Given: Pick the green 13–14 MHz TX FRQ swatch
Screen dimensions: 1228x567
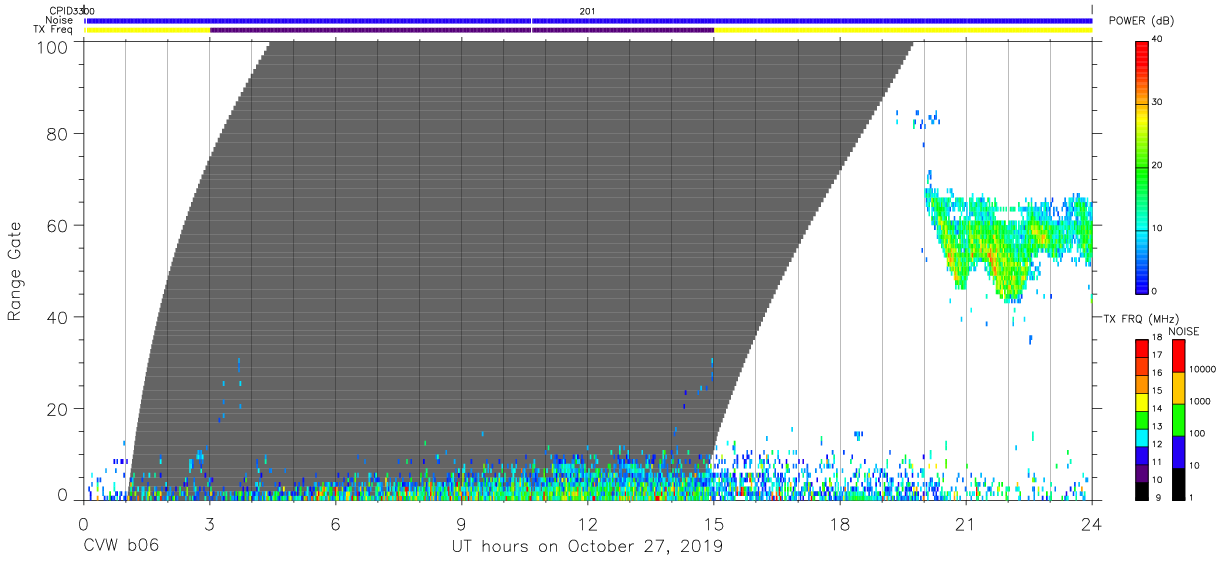Looking at the screenshot, I should (1141, 419).
